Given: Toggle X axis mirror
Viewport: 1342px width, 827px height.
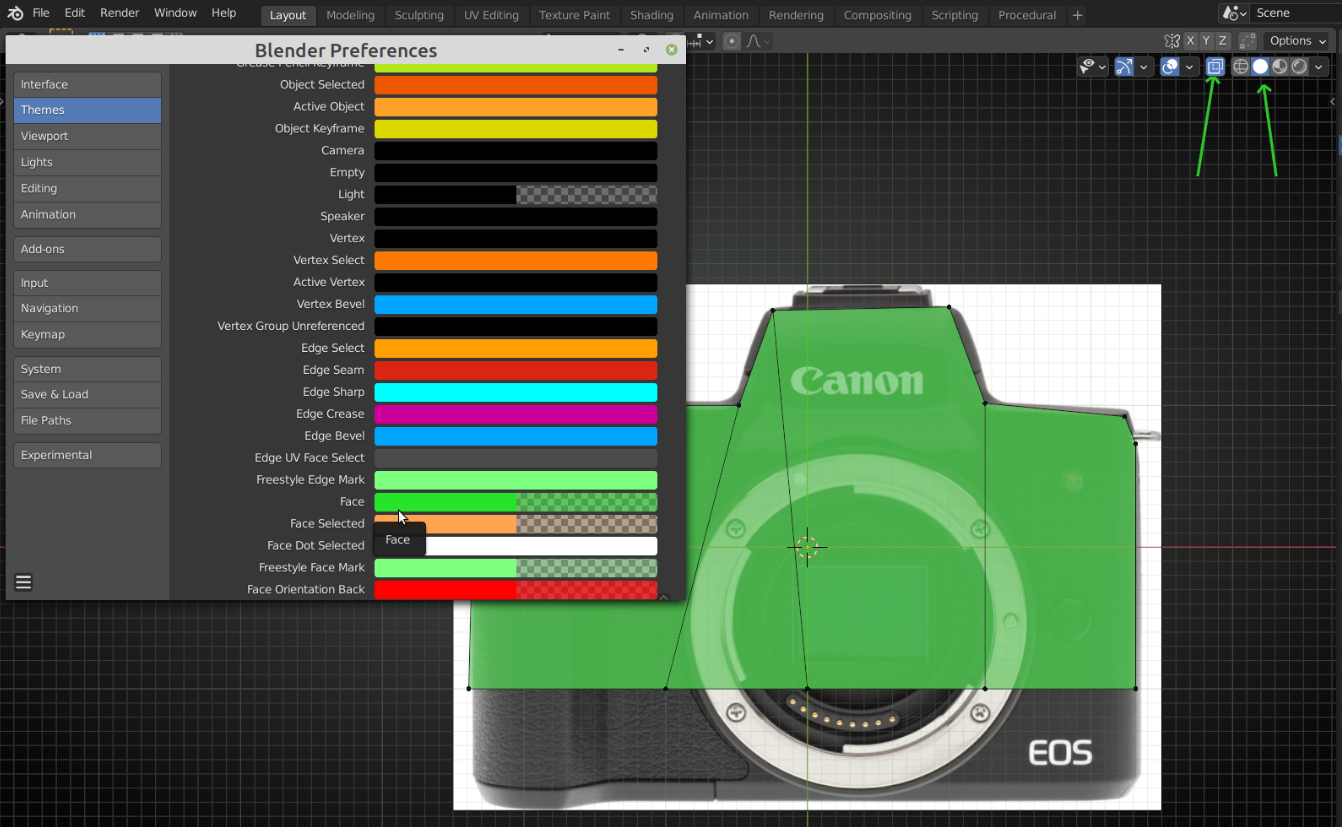Looking at the screenshot, I should pos(1190,41).
